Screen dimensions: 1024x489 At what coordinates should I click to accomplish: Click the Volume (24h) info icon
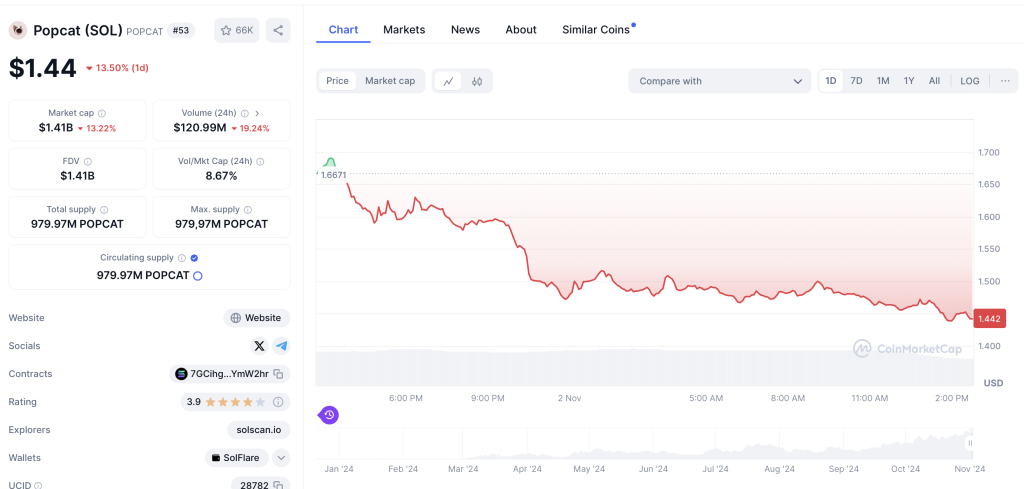244,113
